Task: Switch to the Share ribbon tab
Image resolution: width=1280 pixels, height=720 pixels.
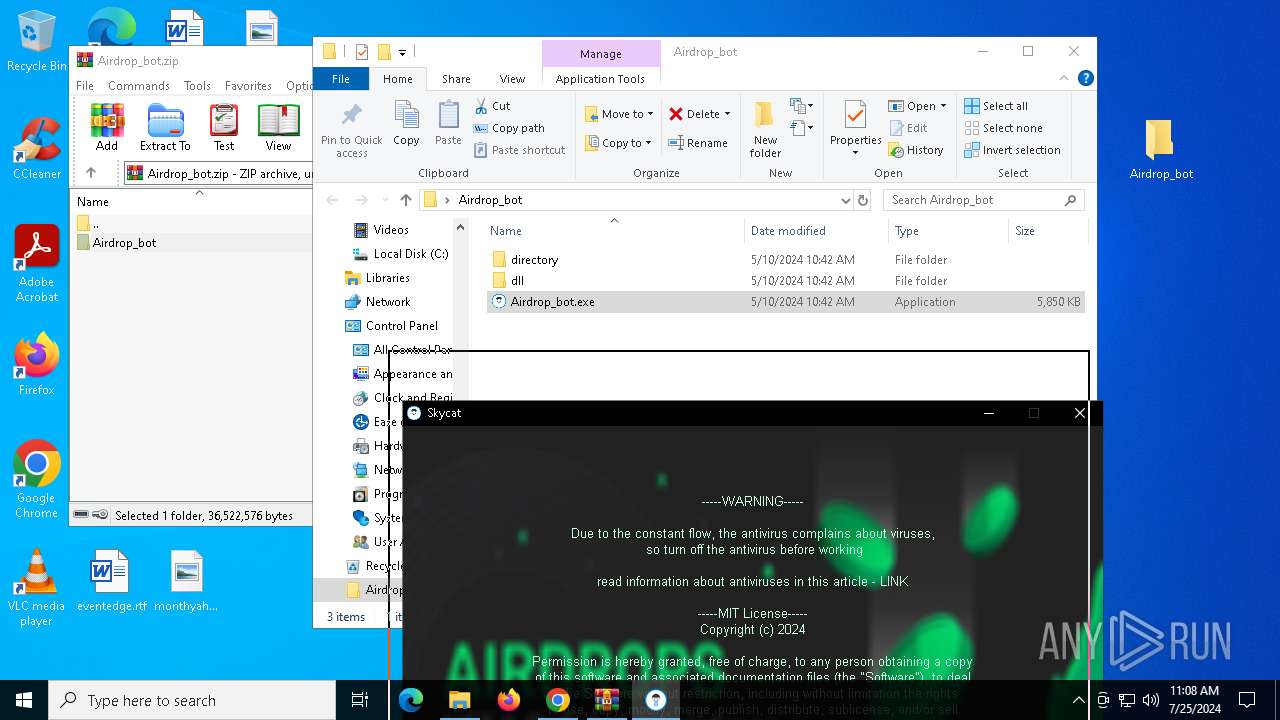Action: pos(456,79)
